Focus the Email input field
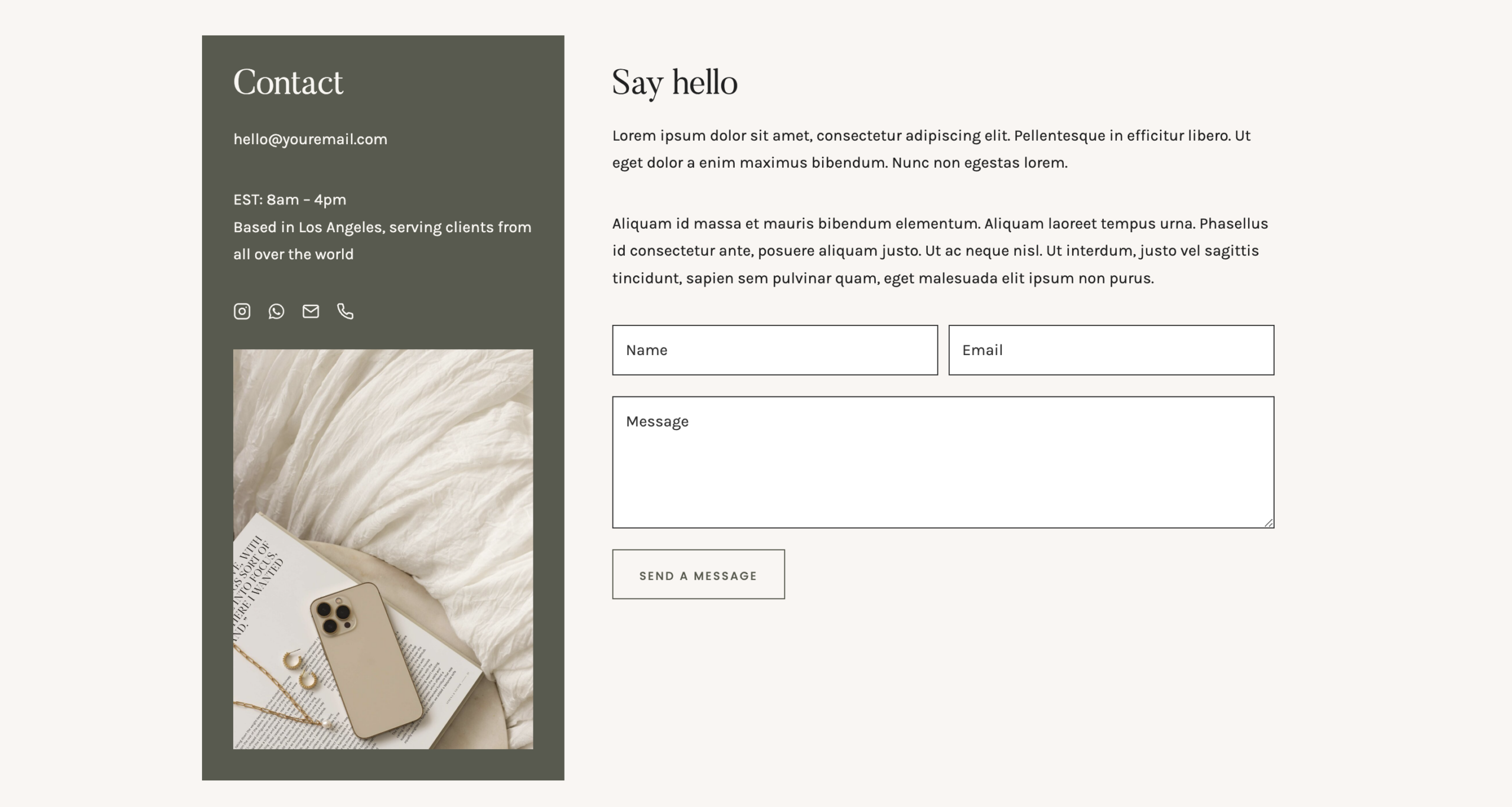The height and width of the screenshot is (807, 1512). pyautogui.click(x=1111, y=350)
